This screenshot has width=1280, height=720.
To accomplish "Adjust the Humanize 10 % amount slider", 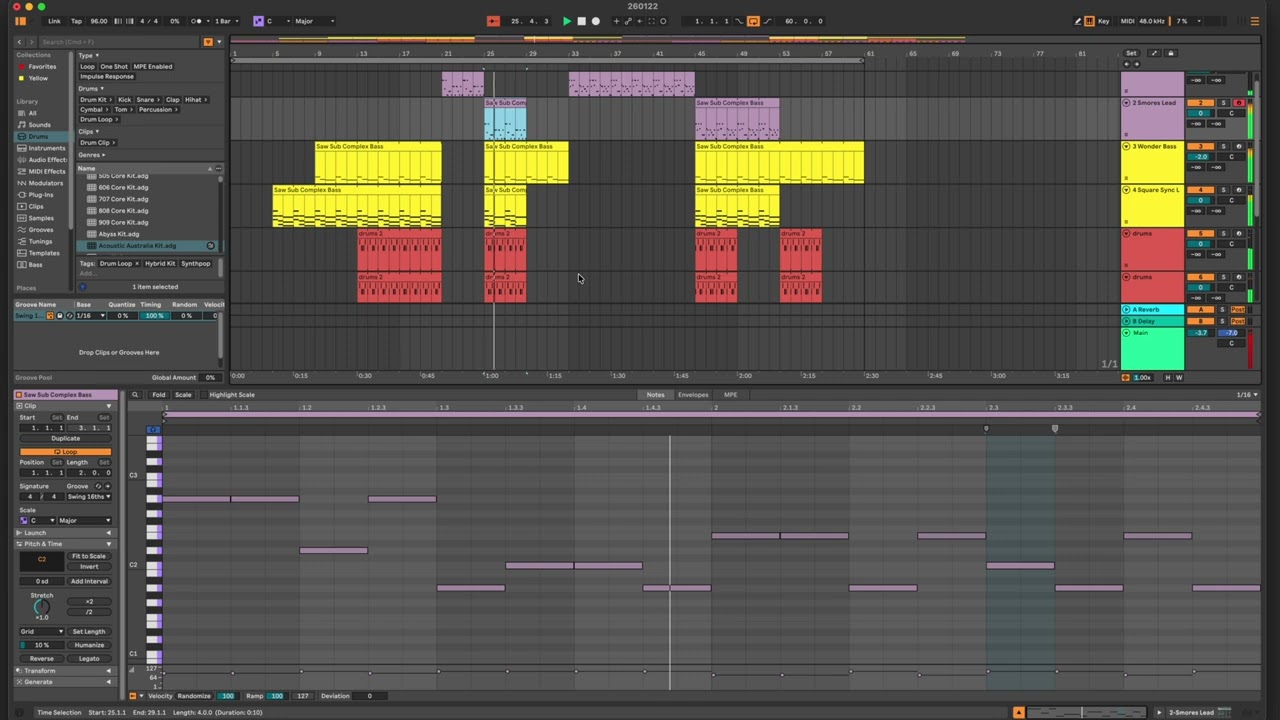I will click(x=41, y=645).
